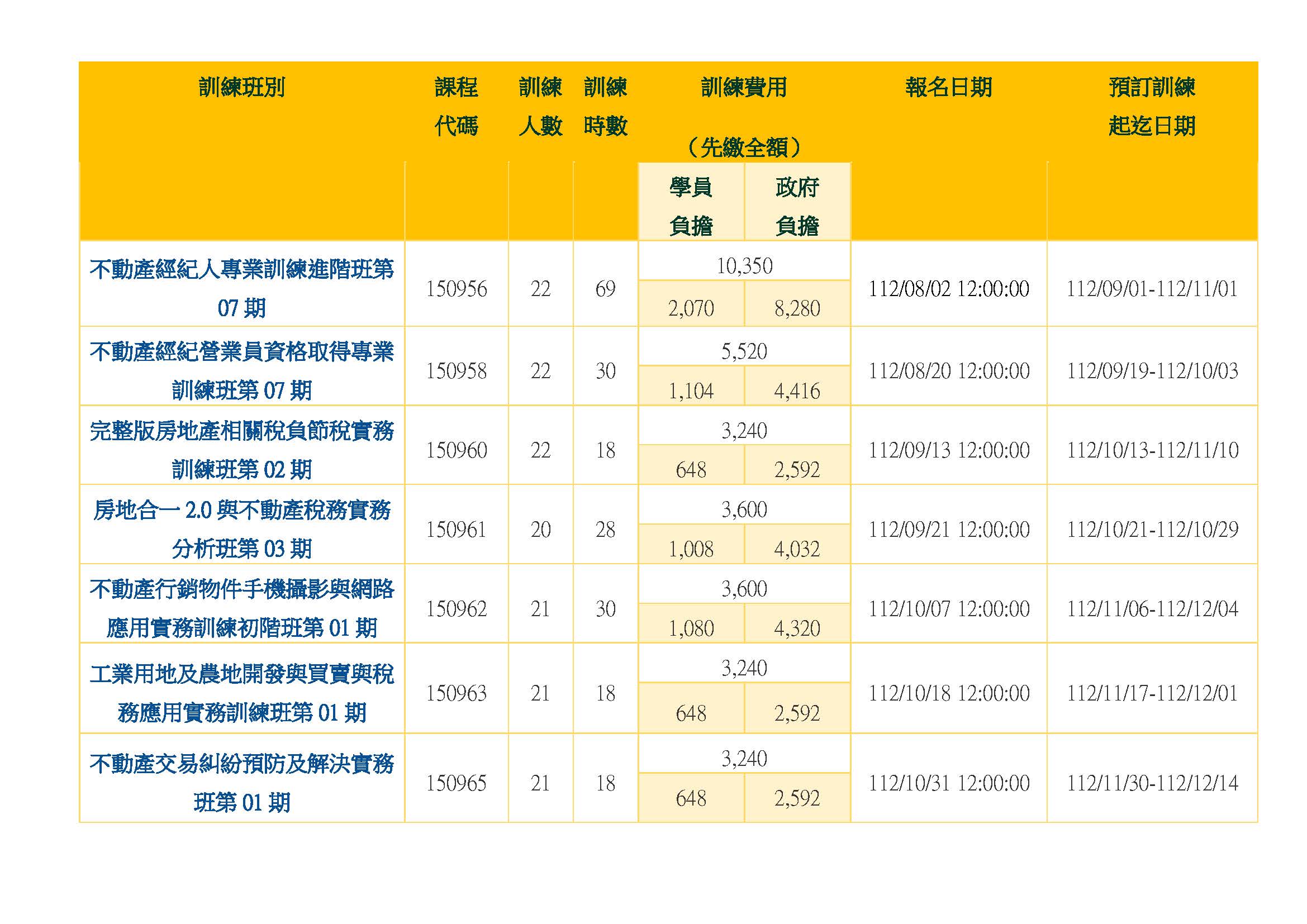Click trainee share 1,008
Image resolution: width=1307 pixels, height=924 pixels.
(x=691, y=549)
